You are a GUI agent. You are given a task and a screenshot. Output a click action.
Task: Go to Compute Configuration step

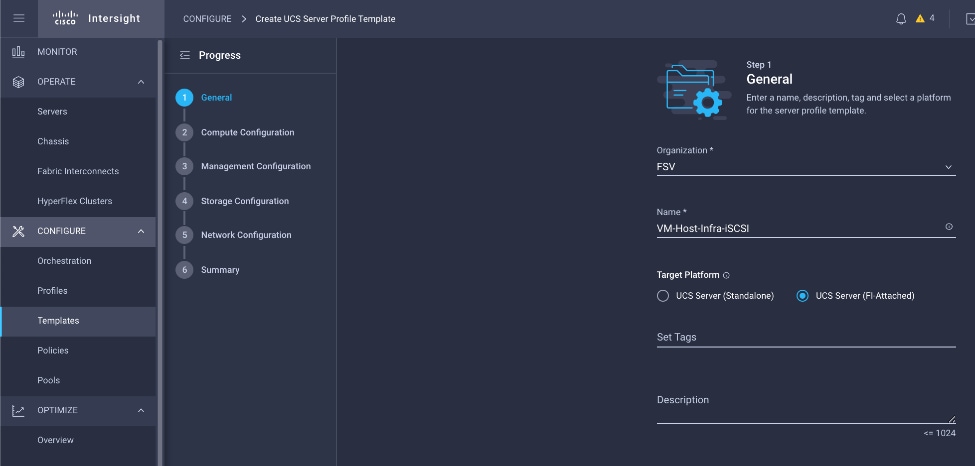(x=247, y=132)
